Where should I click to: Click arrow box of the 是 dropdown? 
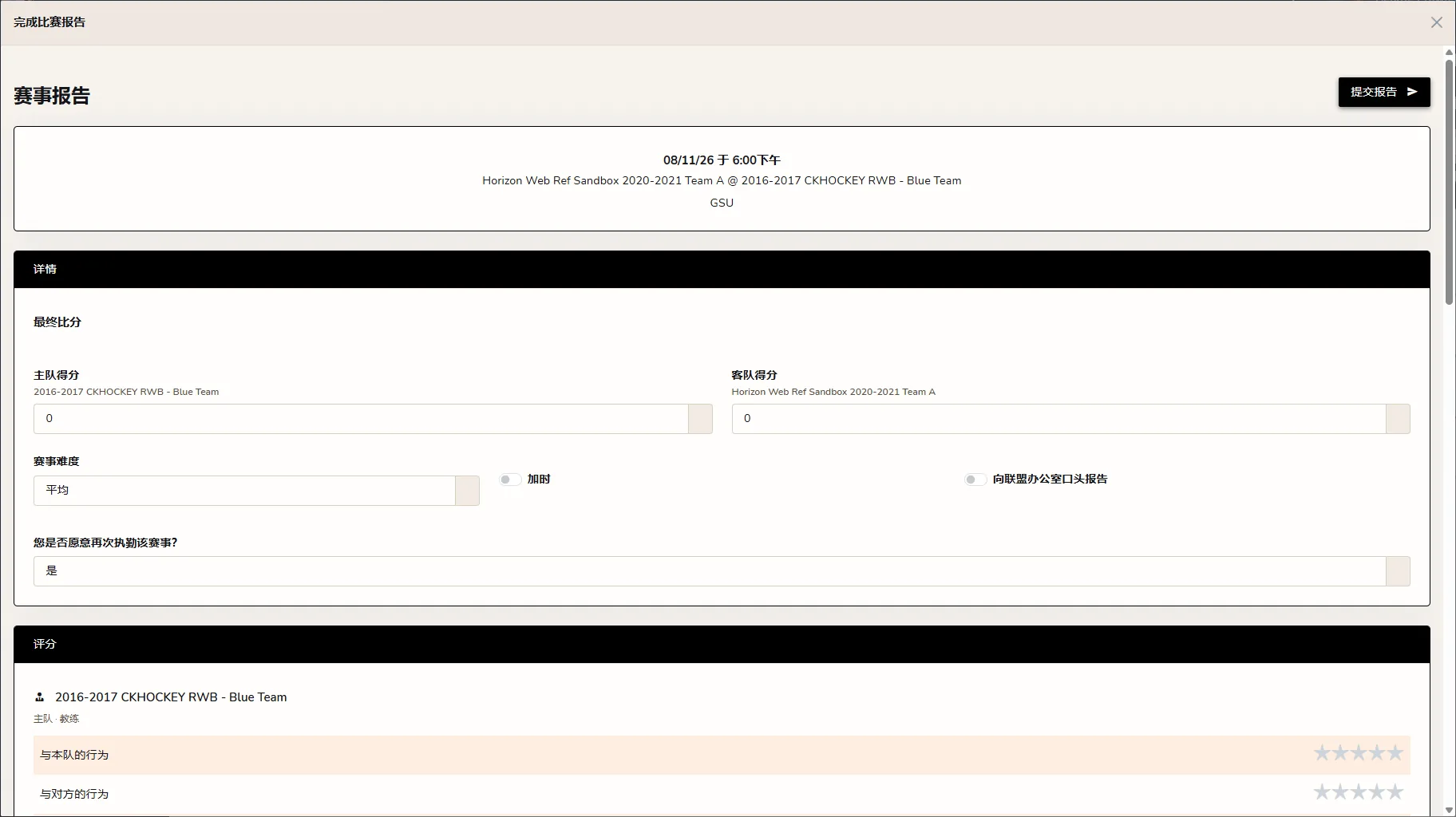[x=1398, y=571]
